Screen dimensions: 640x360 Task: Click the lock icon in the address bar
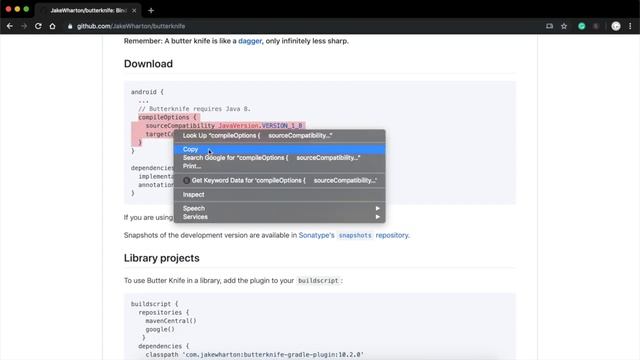coord(70,26)
